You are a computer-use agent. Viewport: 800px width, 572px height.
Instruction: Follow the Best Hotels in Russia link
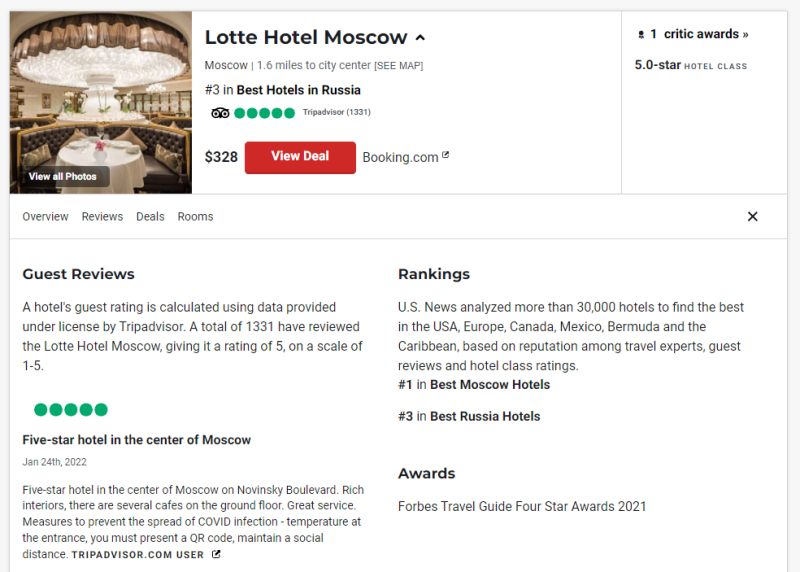(298, 90)
